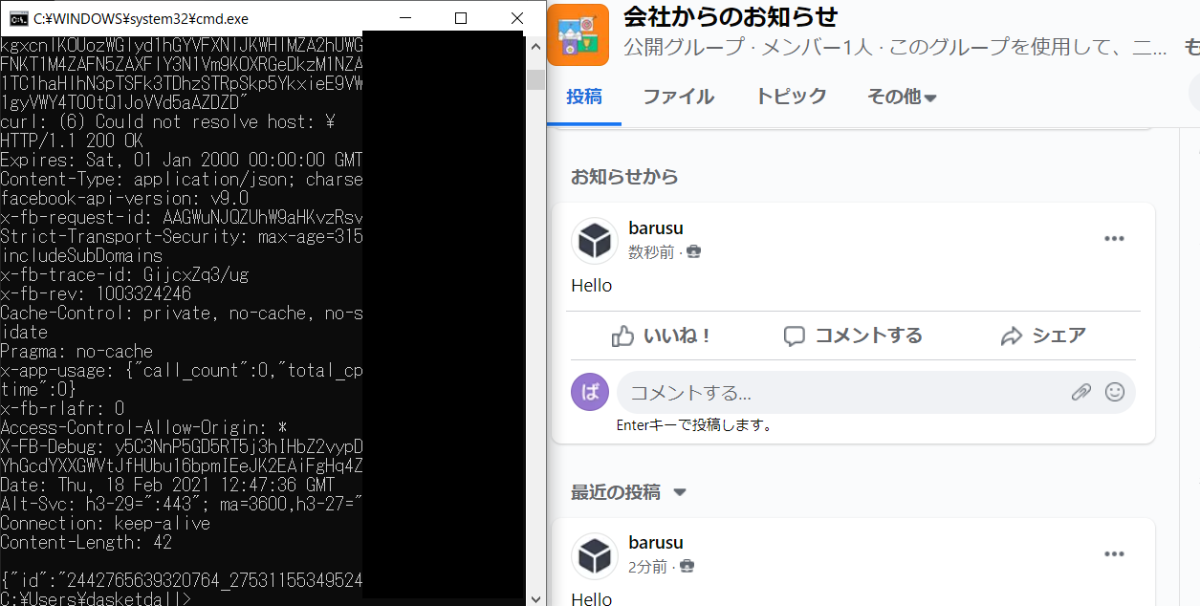Screen dimensions: 1200x606
Task: Open options menu on the 2分前 post
Action: [x=1114, y=554]
